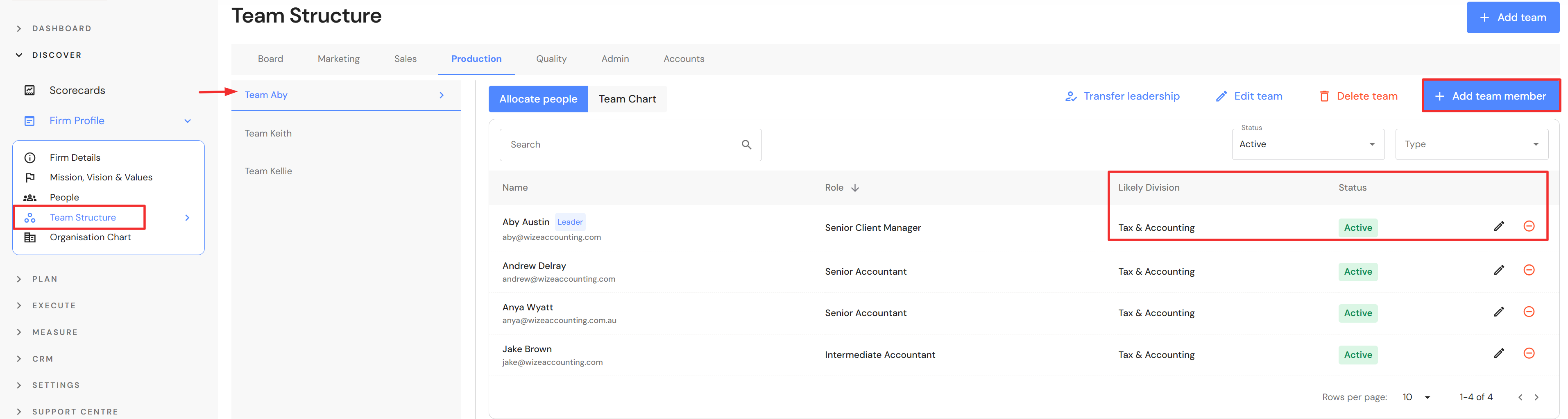Switch to the Team Chart view

pos(627,99)
